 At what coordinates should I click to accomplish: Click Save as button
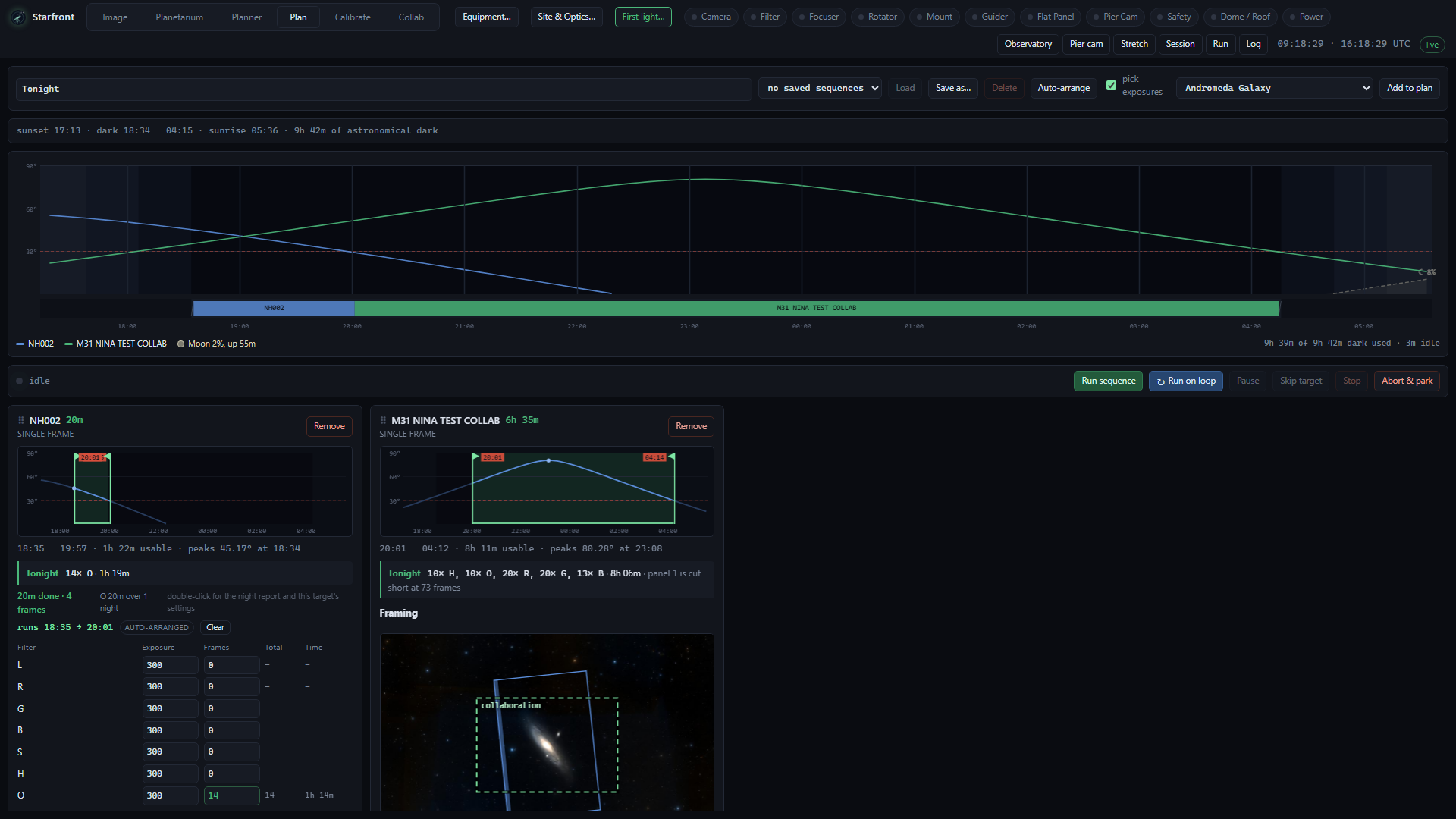[953, 88]
